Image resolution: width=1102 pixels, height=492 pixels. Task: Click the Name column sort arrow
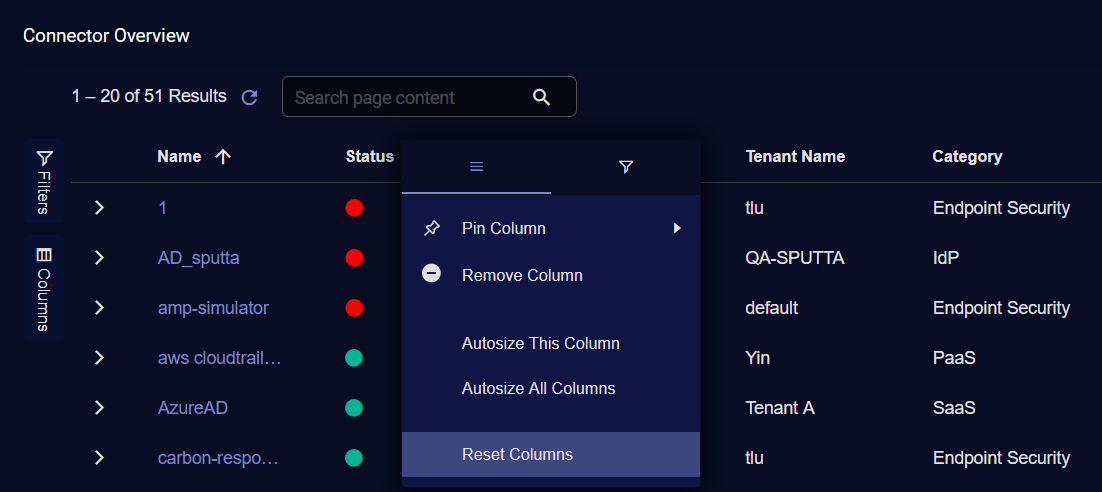(223, 156)
